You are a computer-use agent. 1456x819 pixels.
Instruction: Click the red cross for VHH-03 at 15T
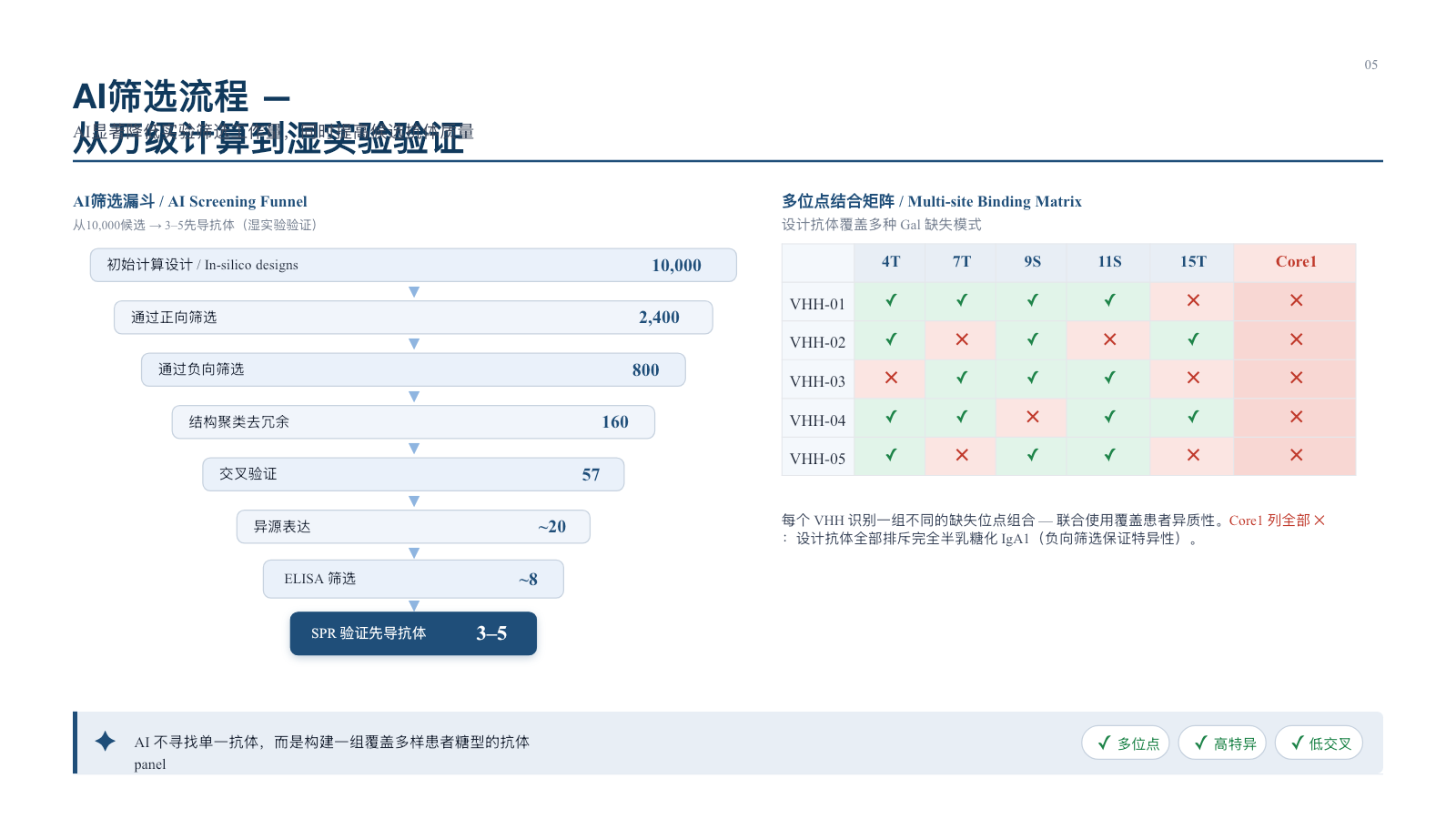click(x=1193, y=378)
